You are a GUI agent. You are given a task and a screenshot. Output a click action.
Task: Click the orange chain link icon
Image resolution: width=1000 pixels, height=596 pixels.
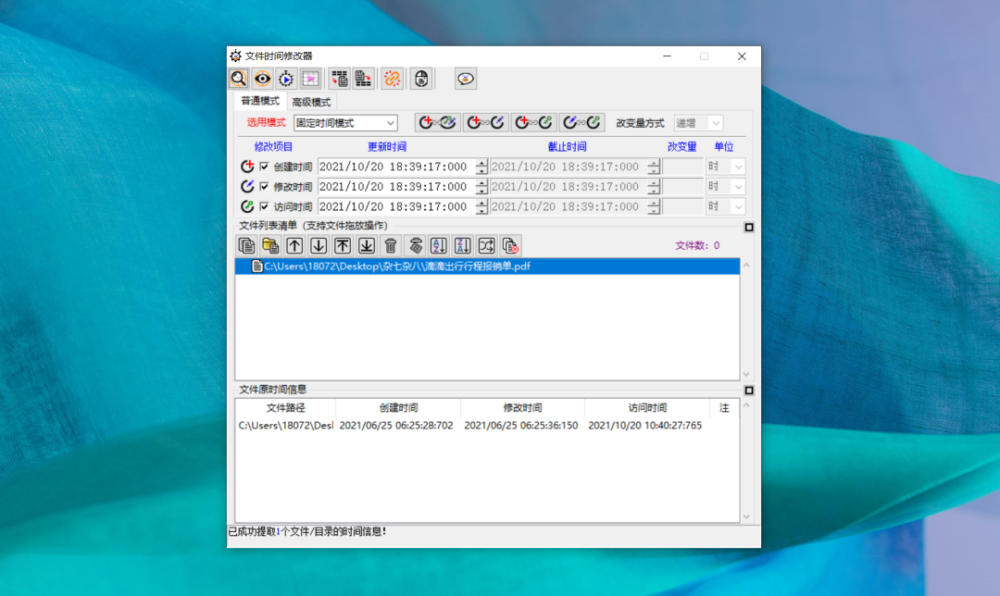[x=392, y=78]
